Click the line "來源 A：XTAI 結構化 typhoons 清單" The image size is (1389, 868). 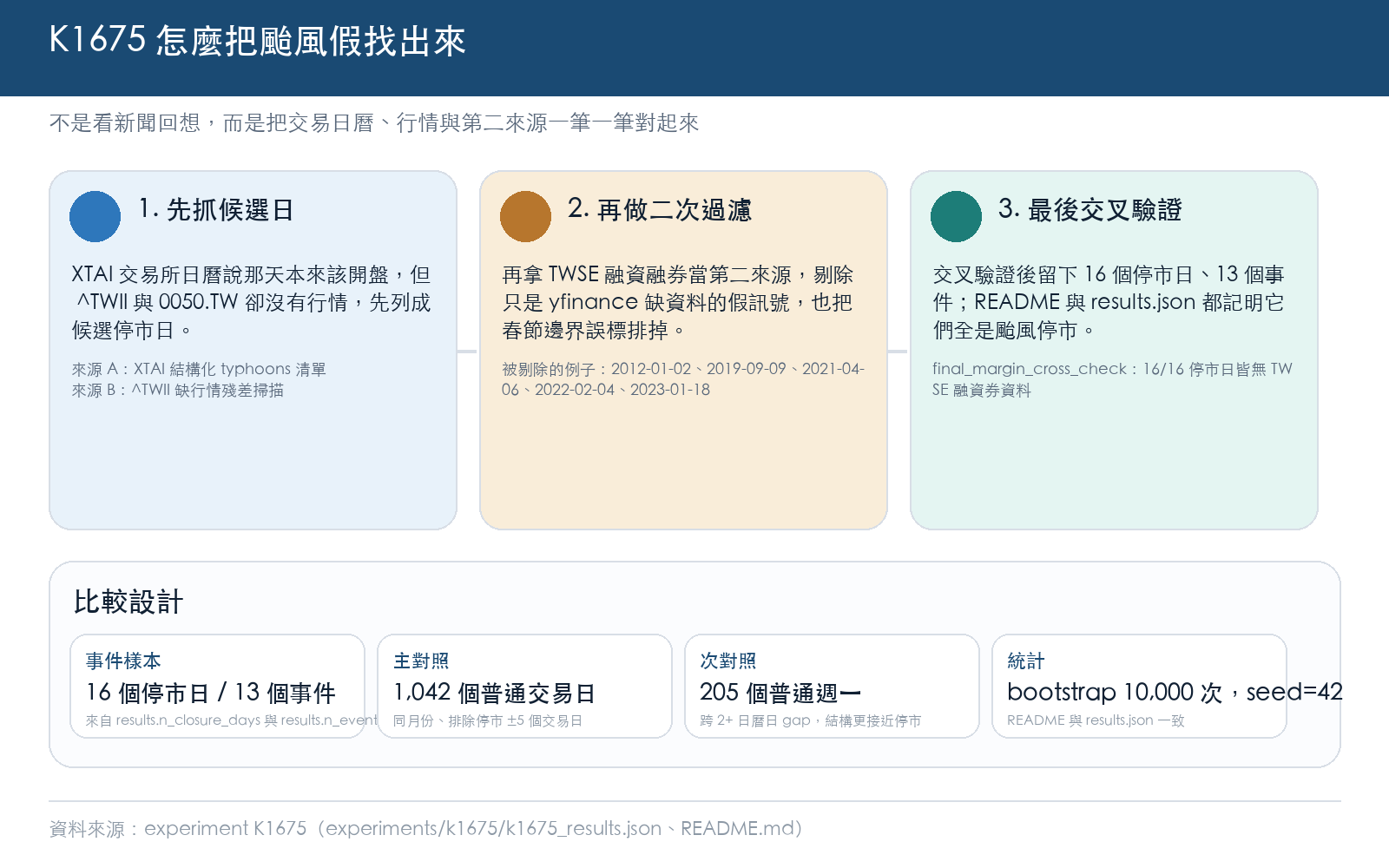coord(199,369)
